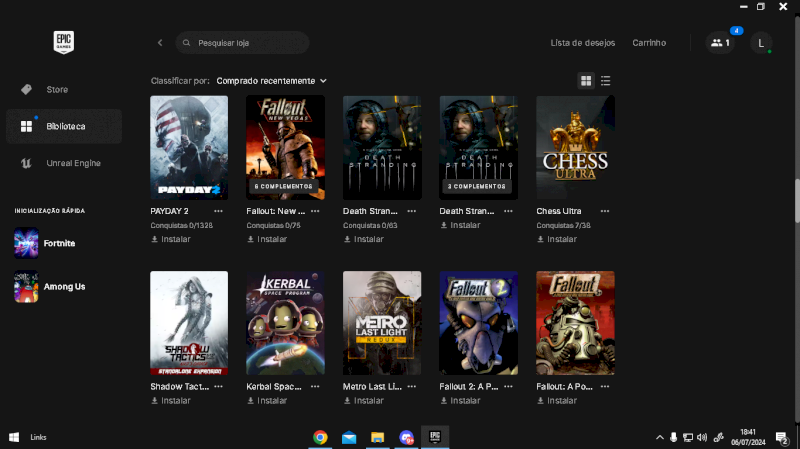Click the 2 Complementos badge
The height and width of the screenshot is (449, 800).
477,186
